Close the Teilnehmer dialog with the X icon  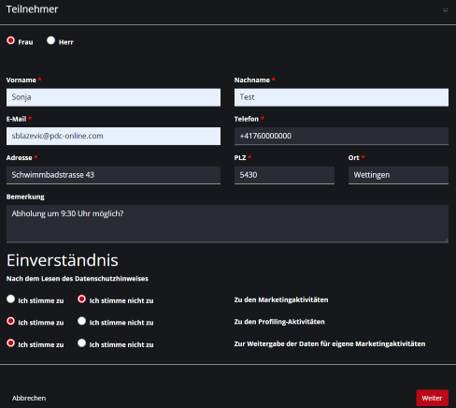445,10
